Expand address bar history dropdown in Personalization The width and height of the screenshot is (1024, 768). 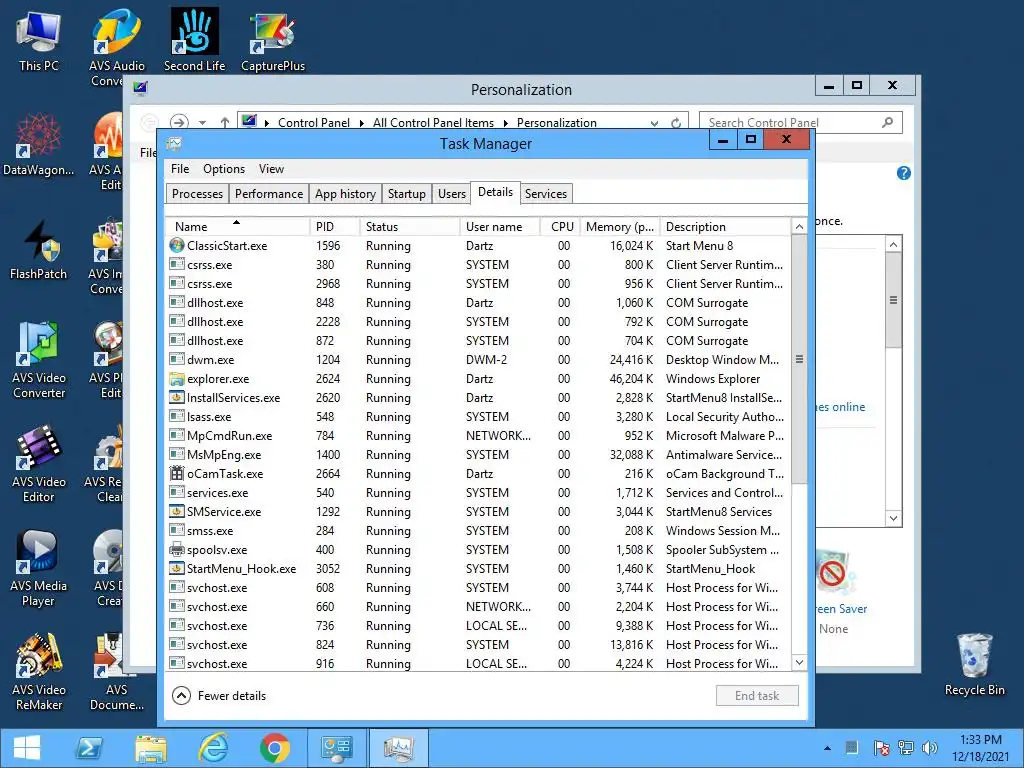(654, 123)
